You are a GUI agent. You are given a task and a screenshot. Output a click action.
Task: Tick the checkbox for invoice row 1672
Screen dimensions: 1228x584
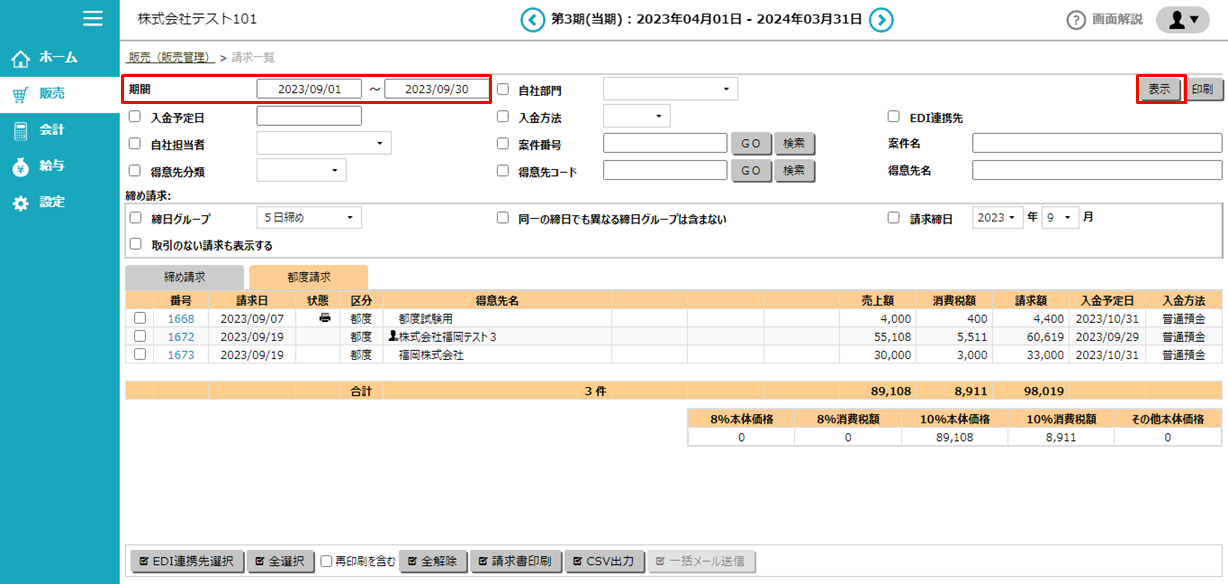pyautogui.click(x=140, y=337)
